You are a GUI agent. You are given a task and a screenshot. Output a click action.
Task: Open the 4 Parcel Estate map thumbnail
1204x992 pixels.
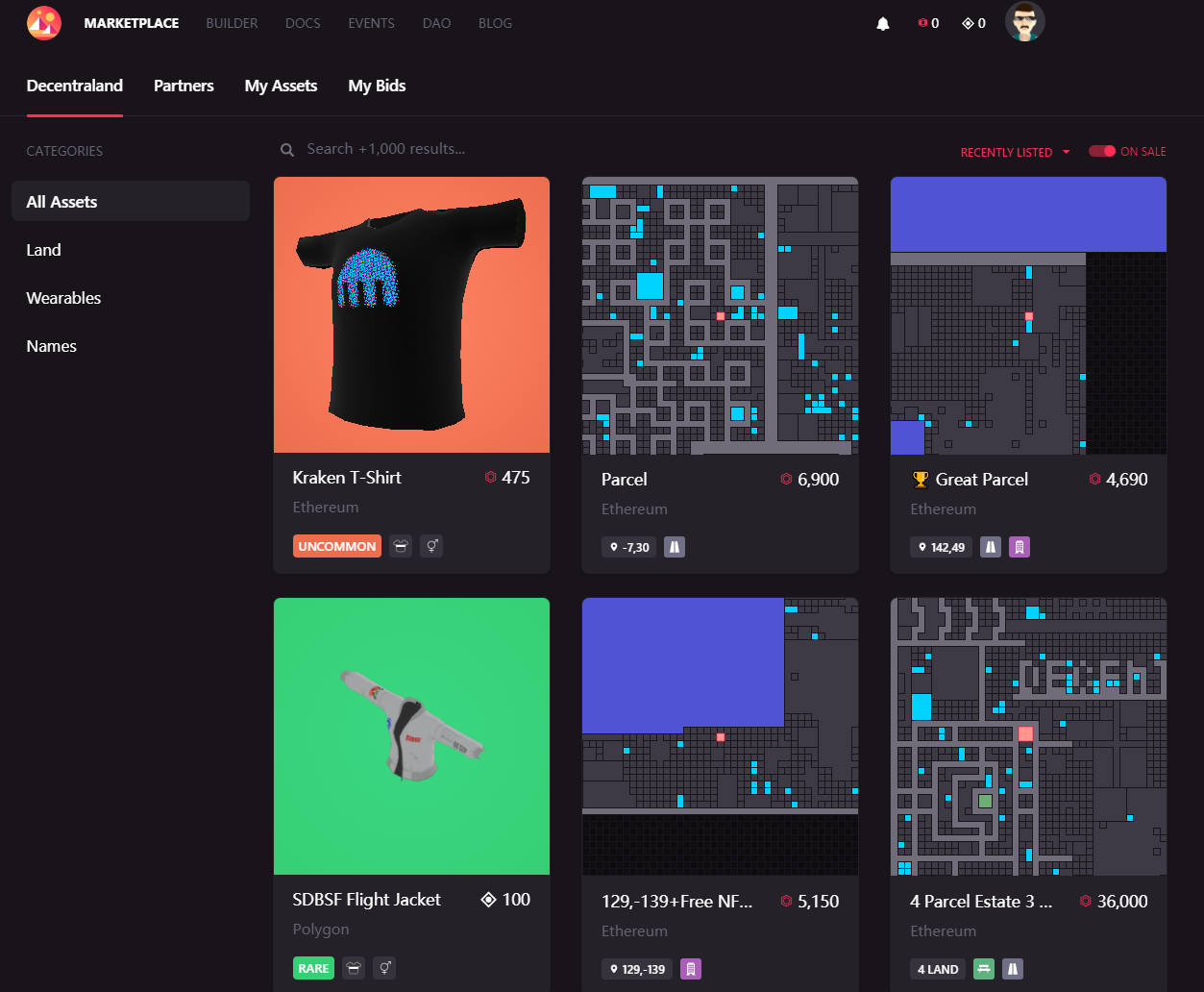point(1029,737)
